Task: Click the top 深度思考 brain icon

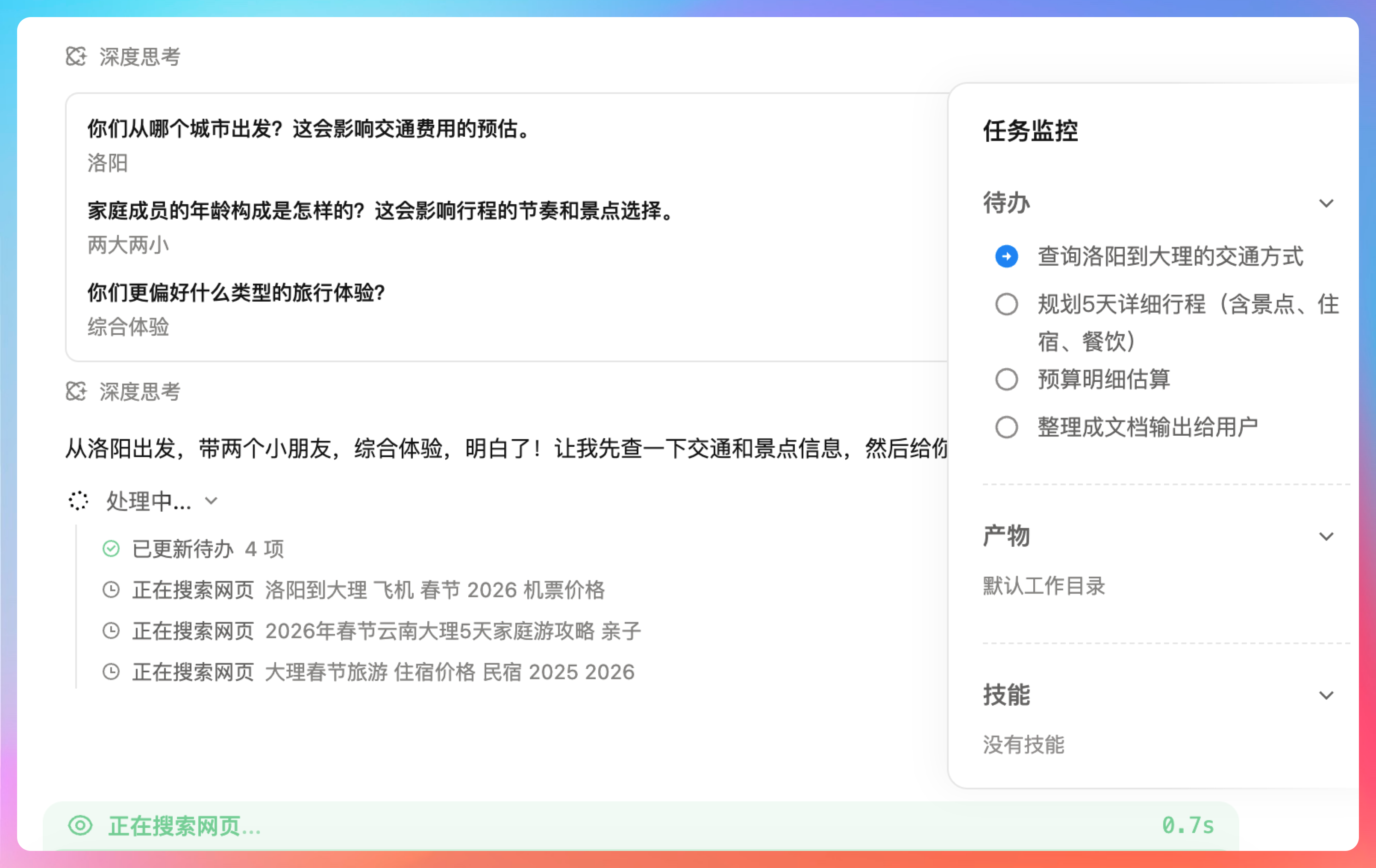Action: (76, 56)
